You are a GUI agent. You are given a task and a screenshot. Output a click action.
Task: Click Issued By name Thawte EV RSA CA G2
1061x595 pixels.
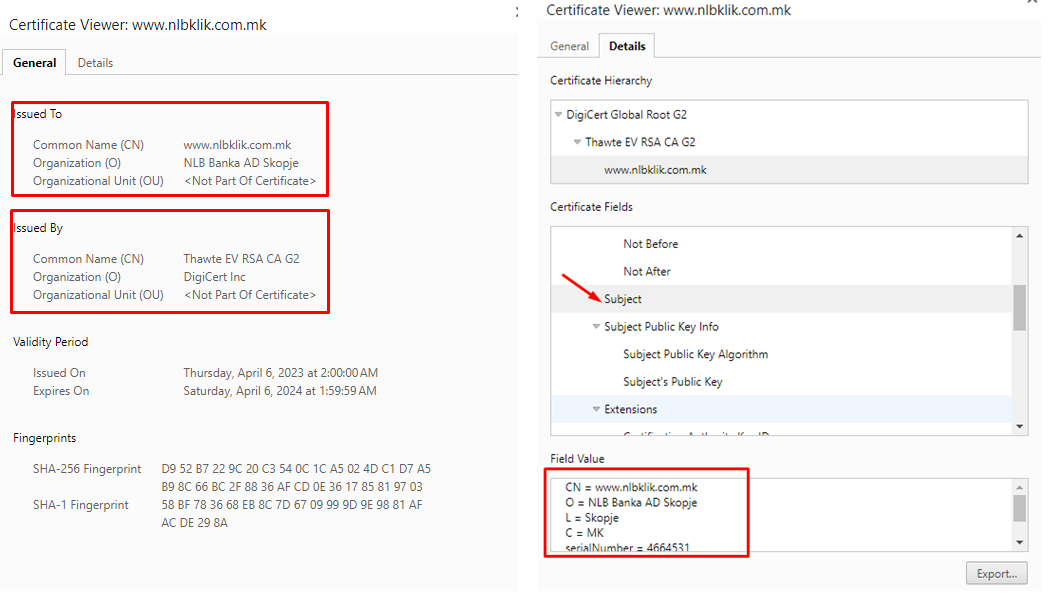[242, 259]
